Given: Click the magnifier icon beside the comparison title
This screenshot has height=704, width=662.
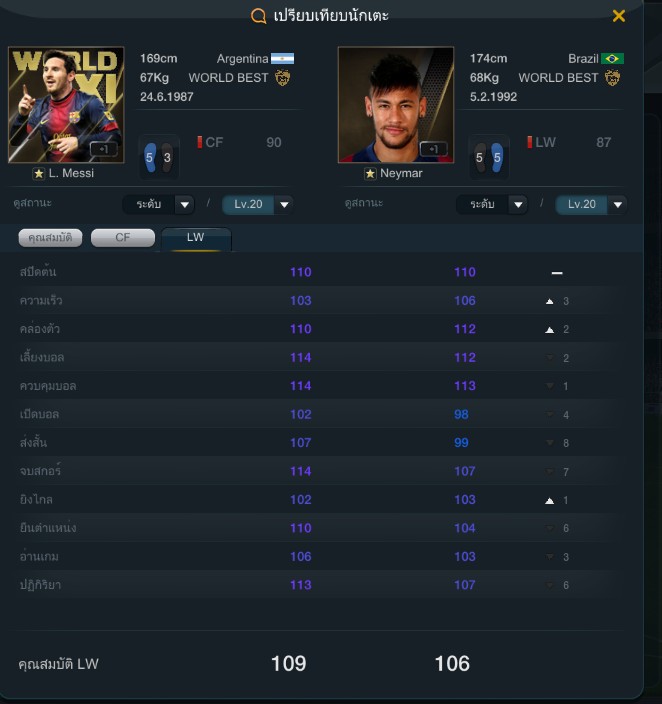Looking at the screenshot, I should [x=258, y=16].
